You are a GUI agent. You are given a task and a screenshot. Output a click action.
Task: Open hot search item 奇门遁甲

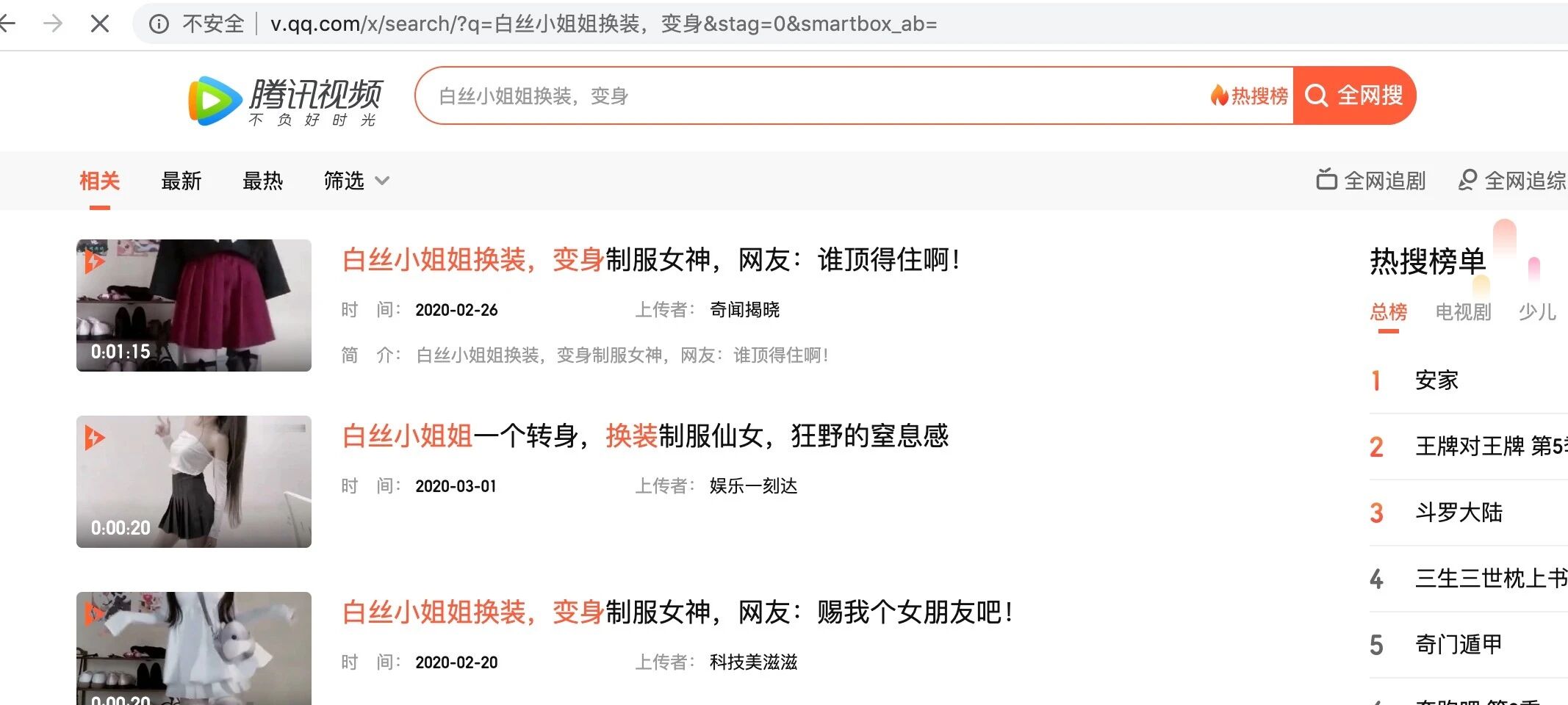(x=1459, y=645)
